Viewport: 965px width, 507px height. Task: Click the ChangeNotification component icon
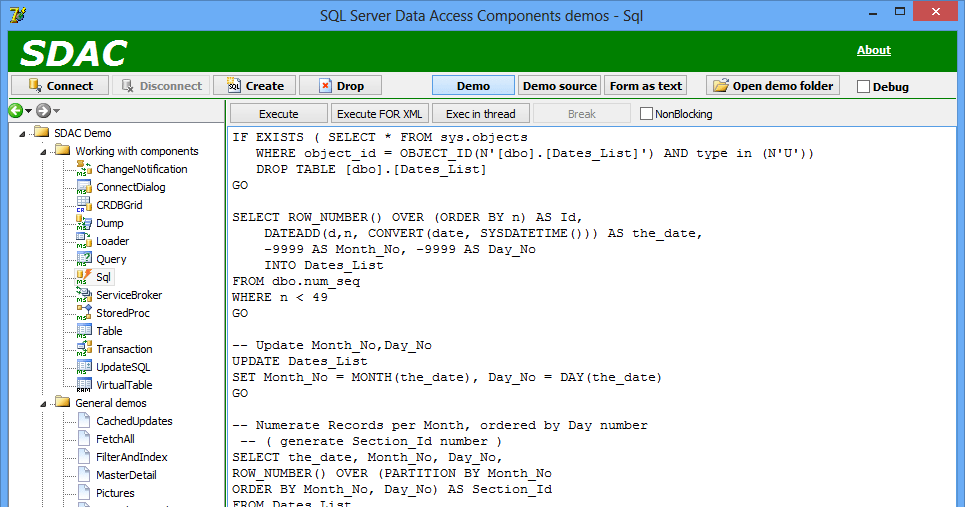[84, 169]
